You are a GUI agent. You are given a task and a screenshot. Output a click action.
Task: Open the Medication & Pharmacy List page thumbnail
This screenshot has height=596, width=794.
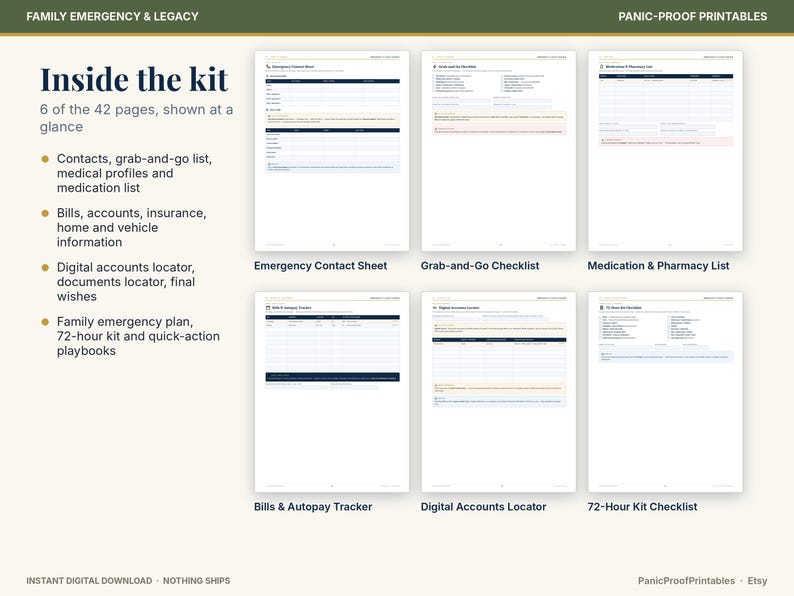(x=665, y=150)
